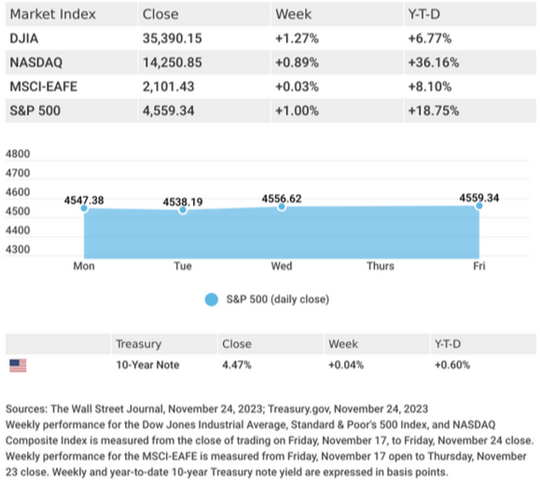Click the Week header in market table
This screenshot has height=487, width=540.
pyautogui.click(x=293, y=14)
